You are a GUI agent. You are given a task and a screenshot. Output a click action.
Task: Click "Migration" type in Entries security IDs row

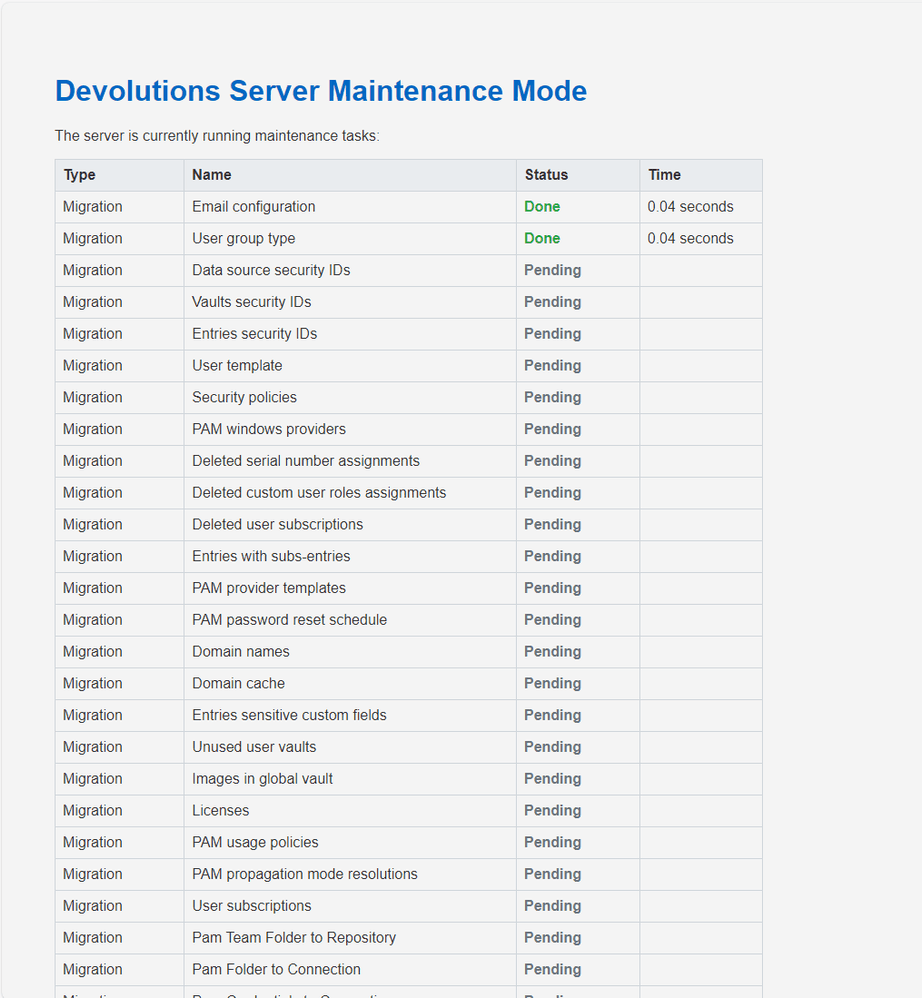(92, 334)
